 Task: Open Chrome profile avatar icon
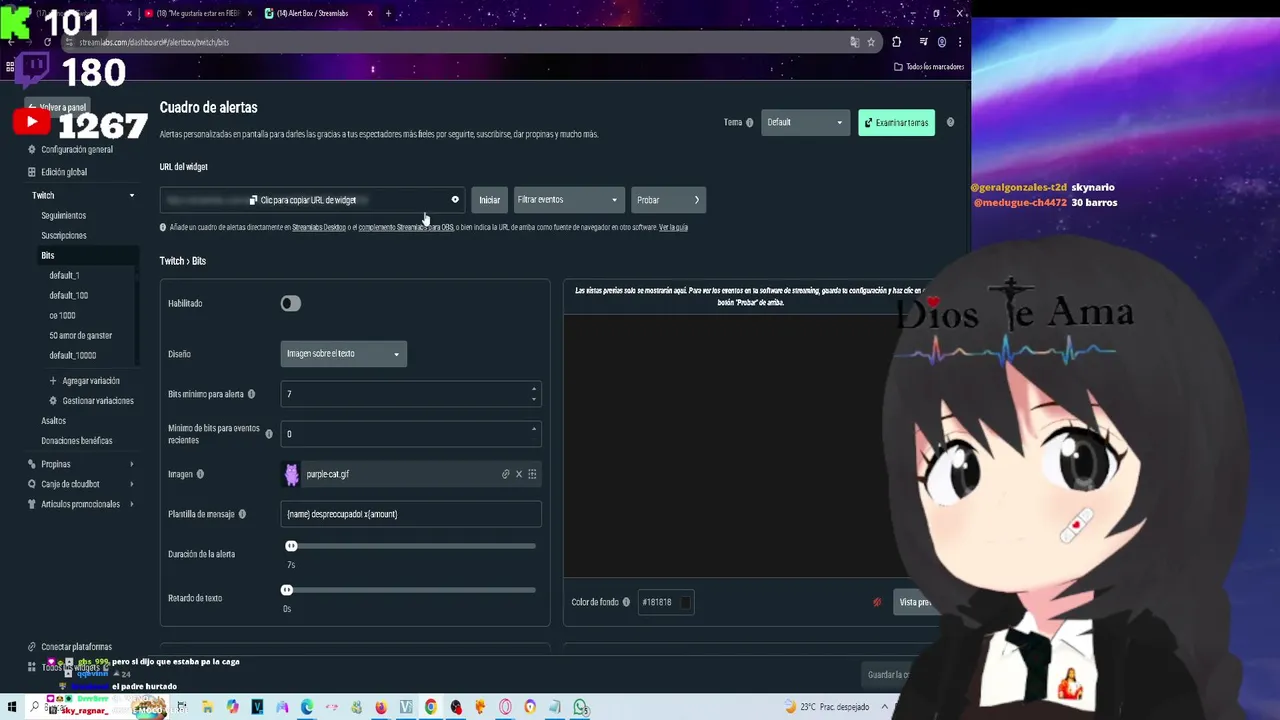(x=942, y=42)
